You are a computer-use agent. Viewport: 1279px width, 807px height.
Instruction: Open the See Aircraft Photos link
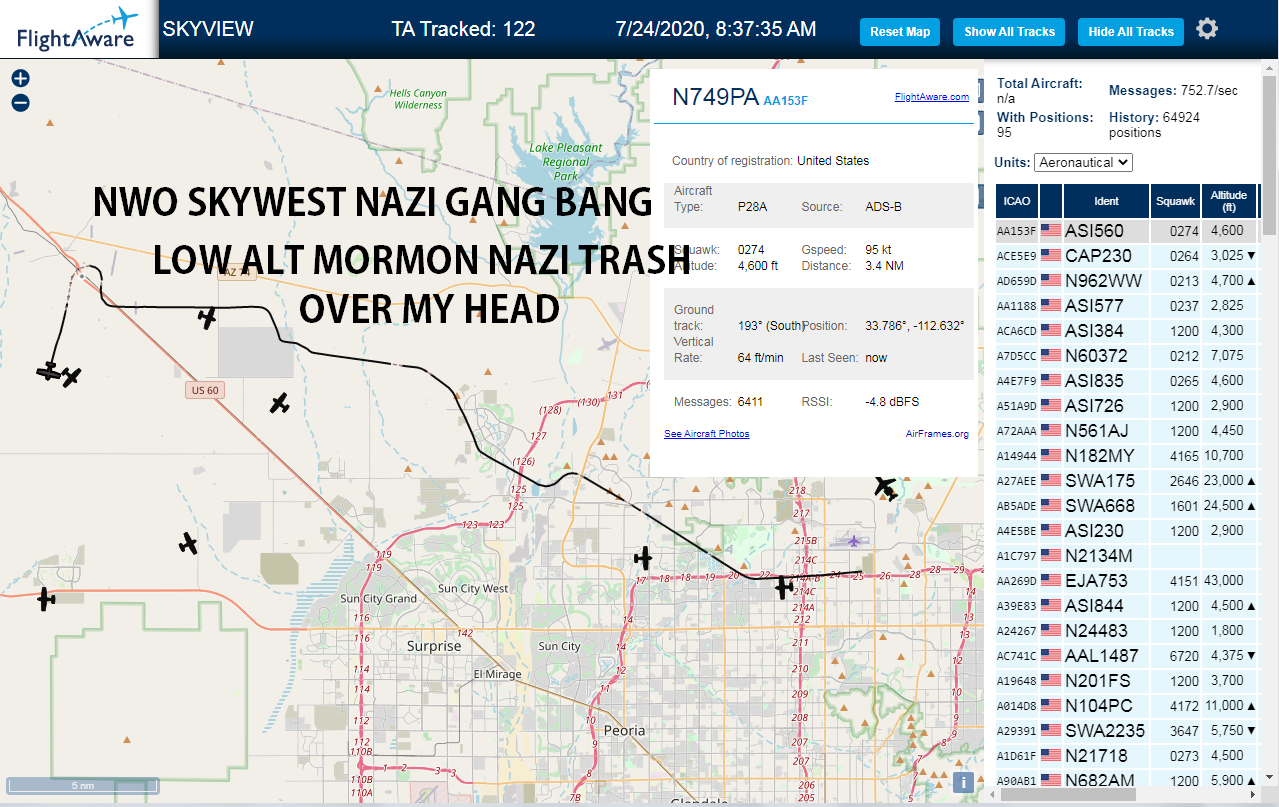pos(706,433)
